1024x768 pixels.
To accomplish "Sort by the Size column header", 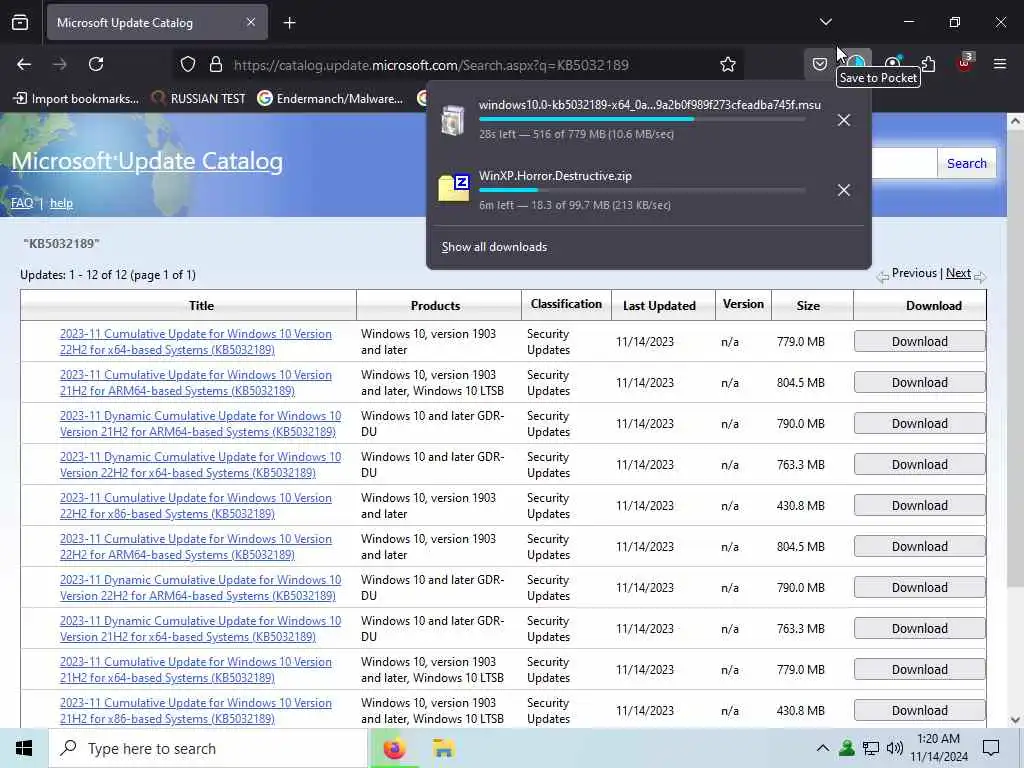I will click(x=808, y=306).
